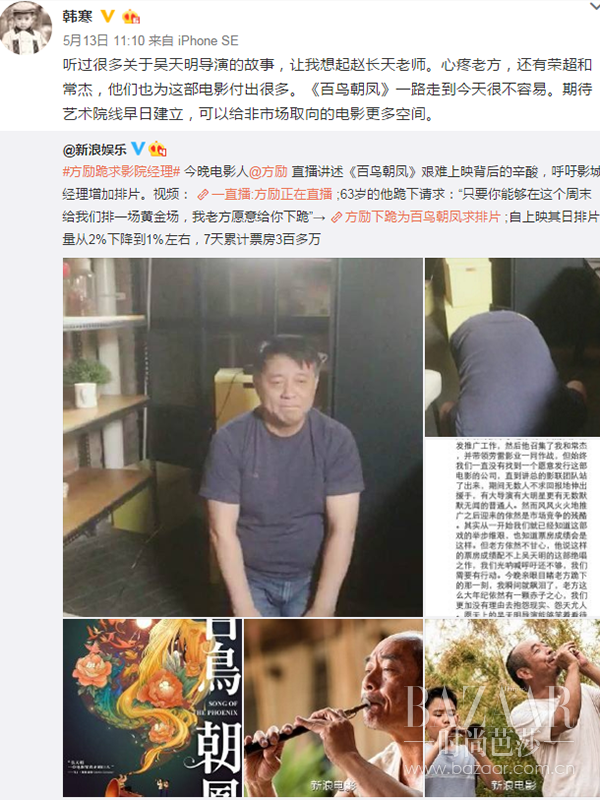Open the @新浪娱乐 account link
This screenshot has height=800, width=600.
[94, 149]
